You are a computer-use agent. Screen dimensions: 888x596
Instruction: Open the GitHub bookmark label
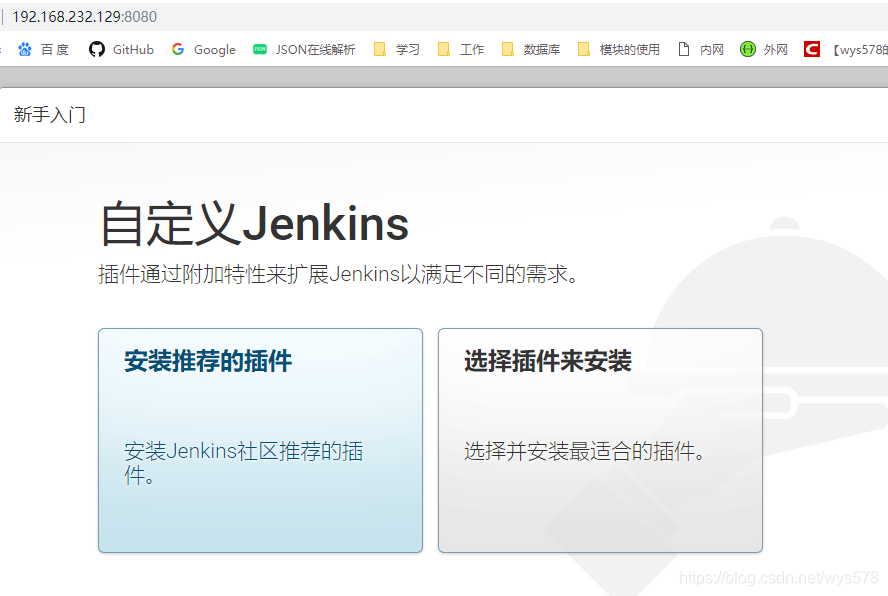(x=133, y=50)
